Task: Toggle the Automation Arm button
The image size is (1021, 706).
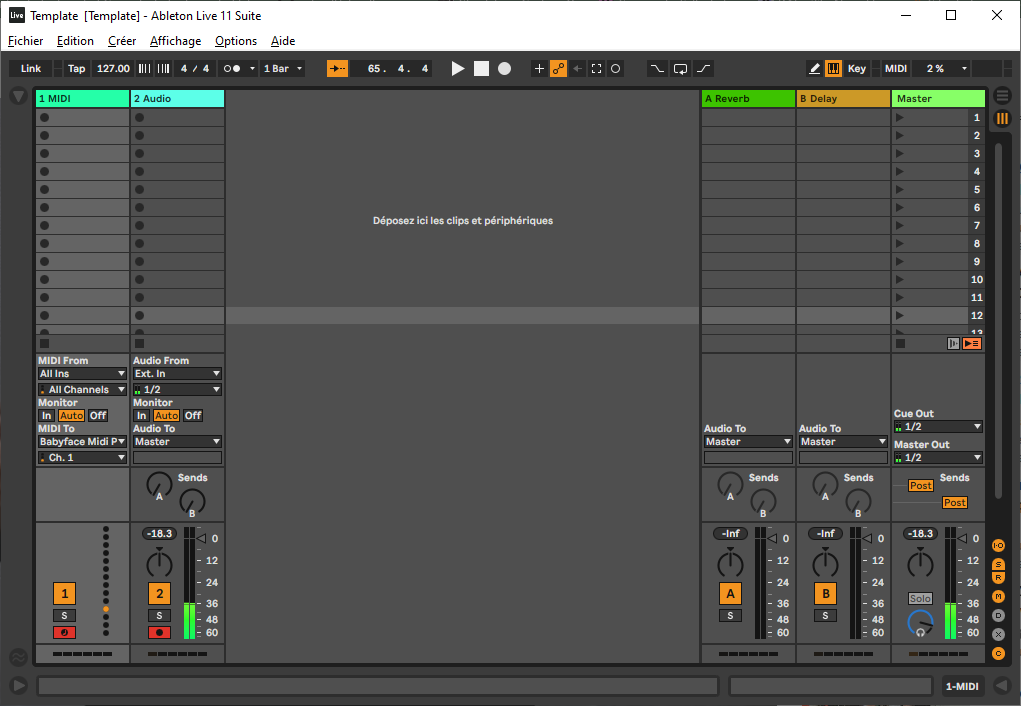Action: pyautogui.click(x=558, y=69)
